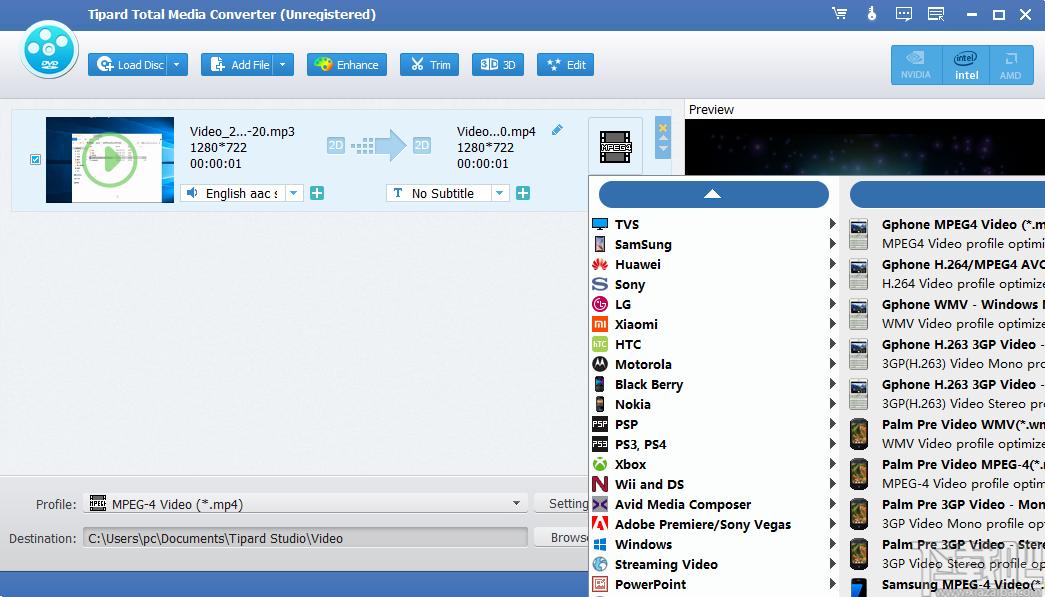
Task: Toggle Intel acceleration
Action: pyautogui.click(x=966, y=65)
